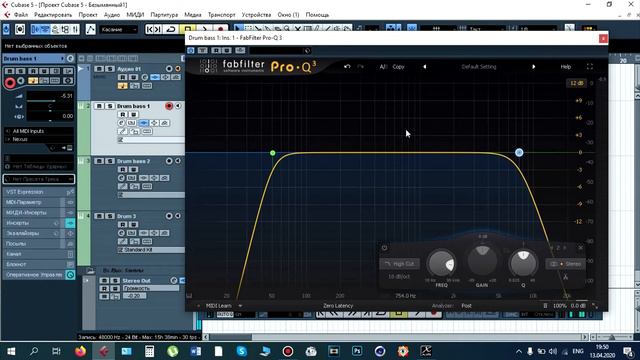
Task: Click the FREQ knob in the band panel
Action: click(441, 263)
